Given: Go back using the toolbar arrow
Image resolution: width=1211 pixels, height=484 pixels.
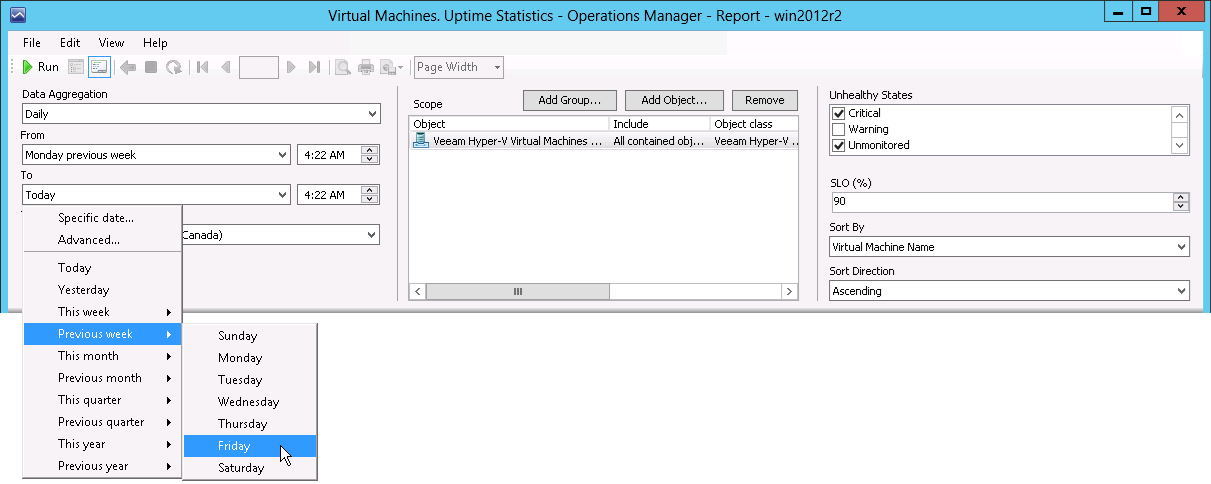Looking at the screenshot, I should (x=127, y=67).
